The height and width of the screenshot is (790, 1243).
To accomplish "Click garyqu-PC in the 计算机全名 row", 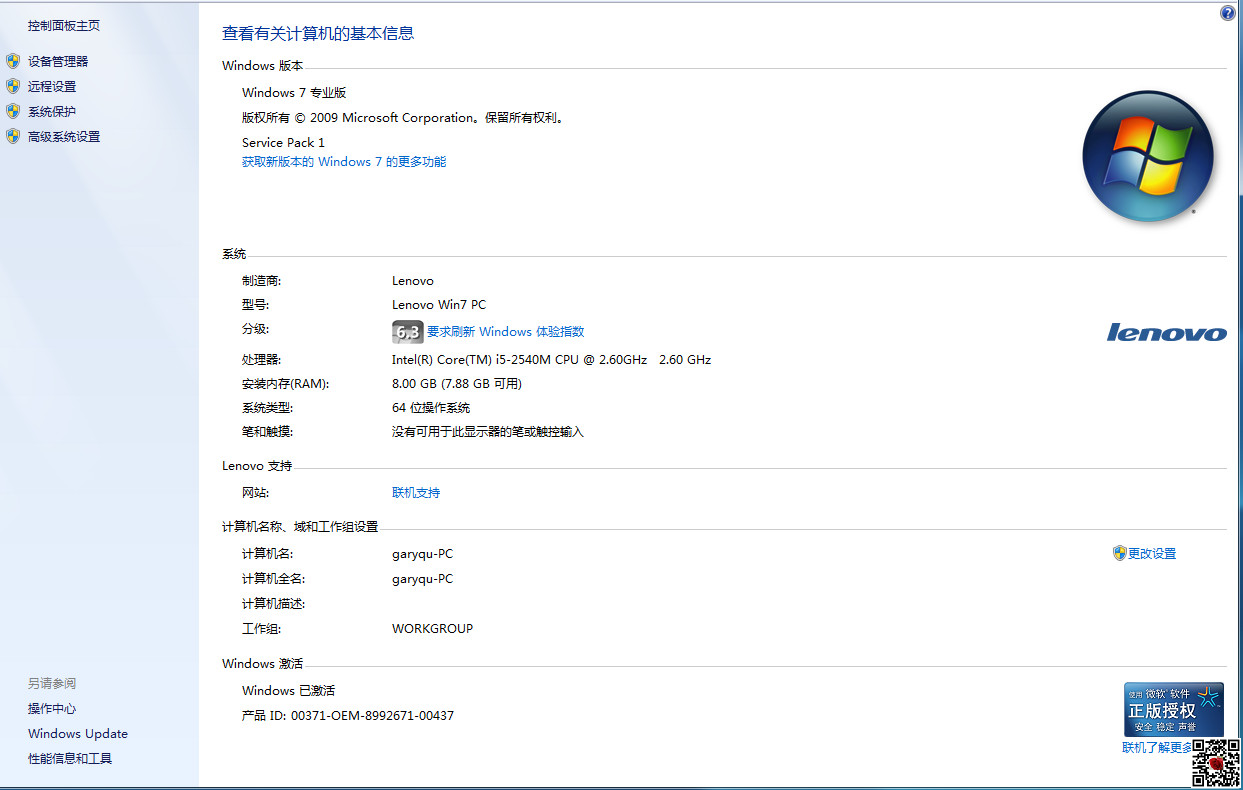I will [x=422, y=579].
